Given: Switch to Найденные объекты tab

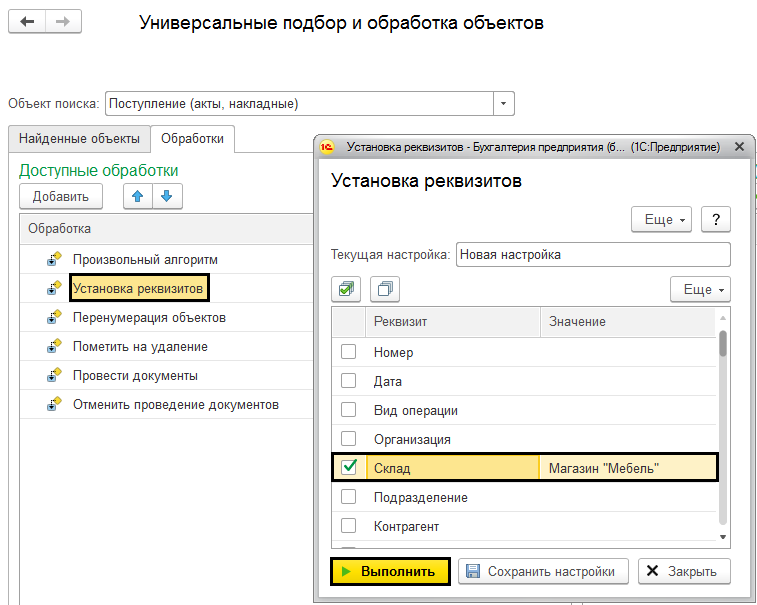Looking at the screenshot, I should (78, 139).
